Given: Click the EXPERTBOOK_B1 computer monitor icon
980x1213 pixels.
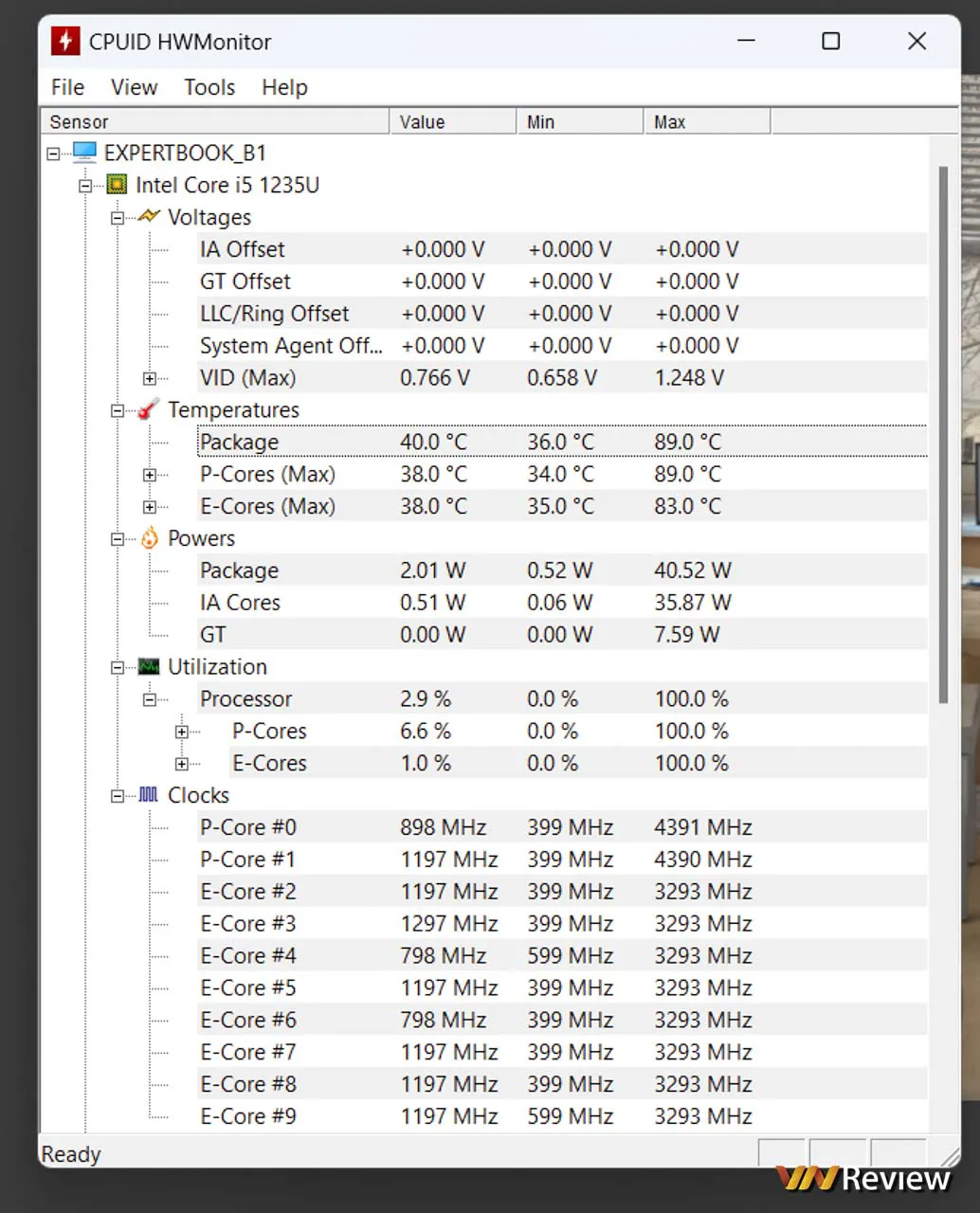Looking at the screenshot, I should pyautogui.click(x=84, y=153).
